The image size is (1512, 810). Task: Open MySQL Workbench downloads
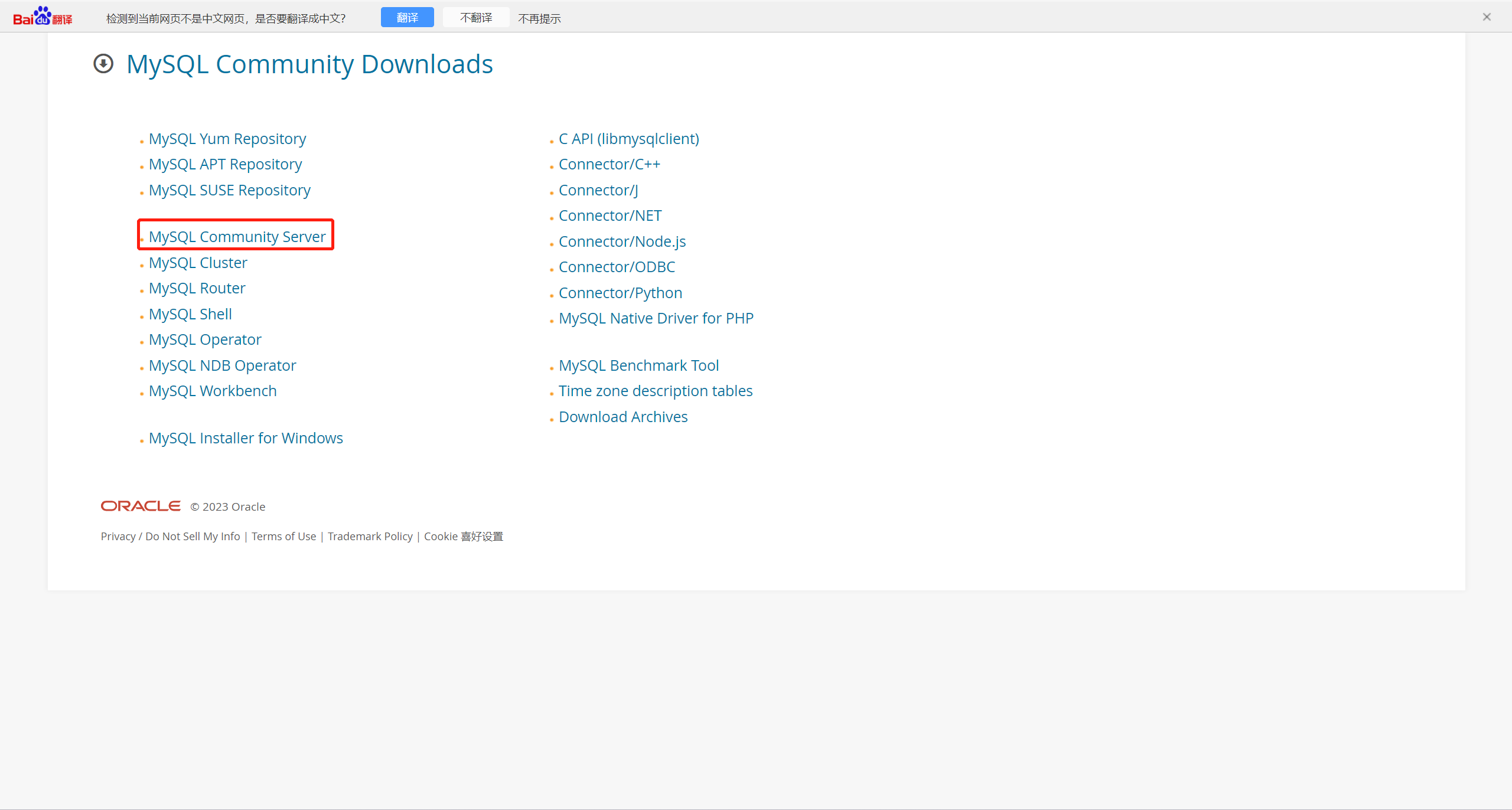tap(213, 391)
